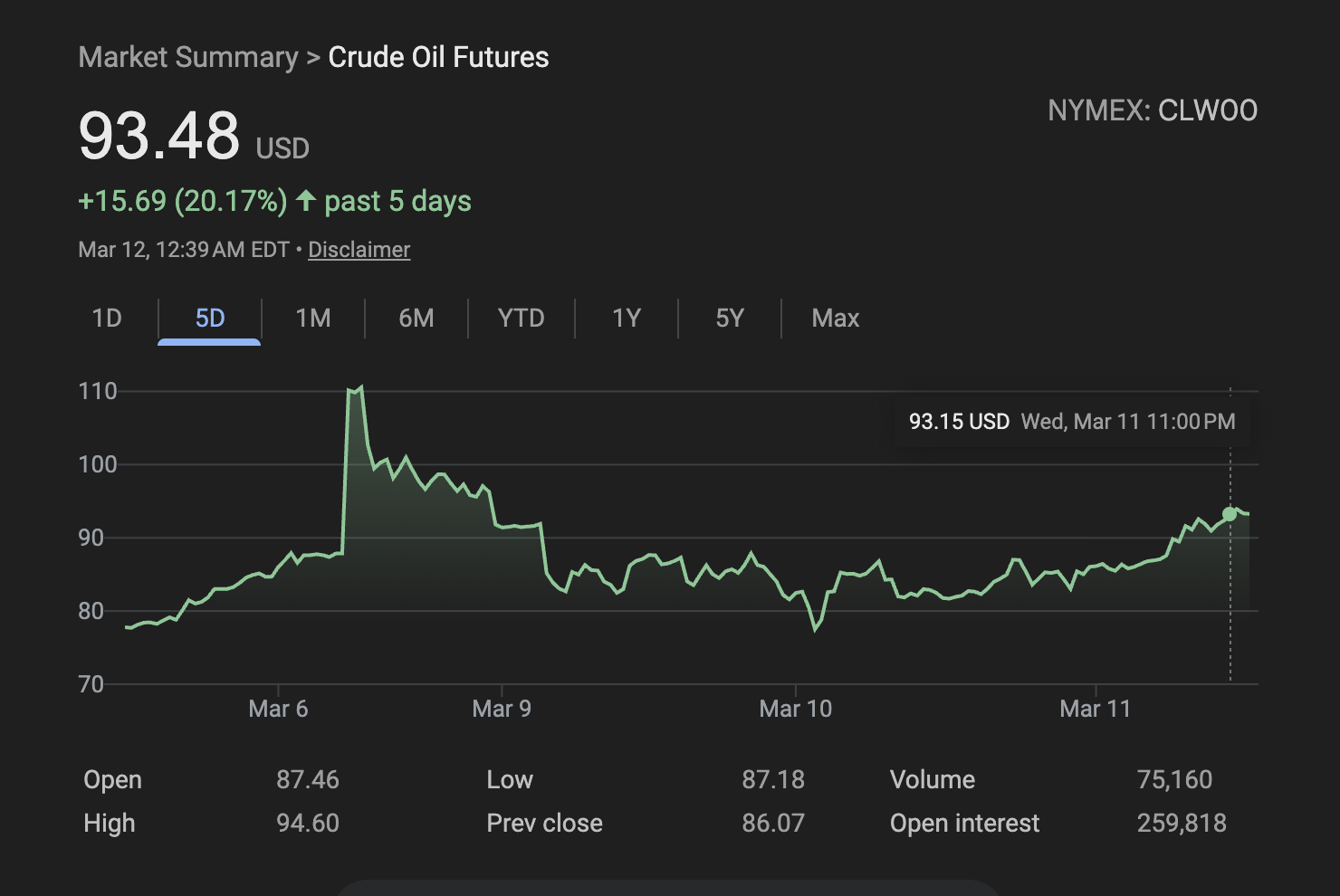Select the Max time range
1340x896 pixels.
coord(835,319)
